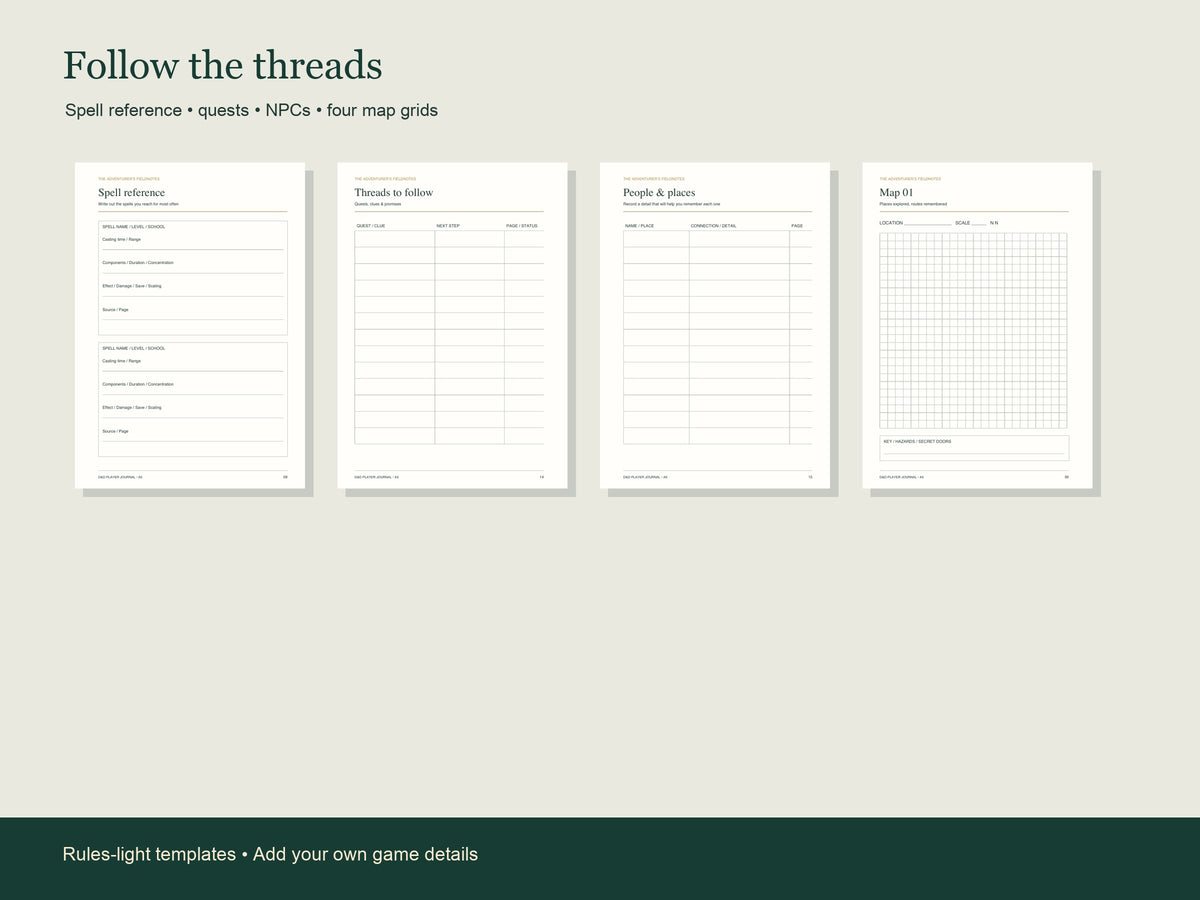This screenshot has height=900, width=1200.
Task: Click the "Places explored, routes remembered" subheading
Action: point(913,204)
